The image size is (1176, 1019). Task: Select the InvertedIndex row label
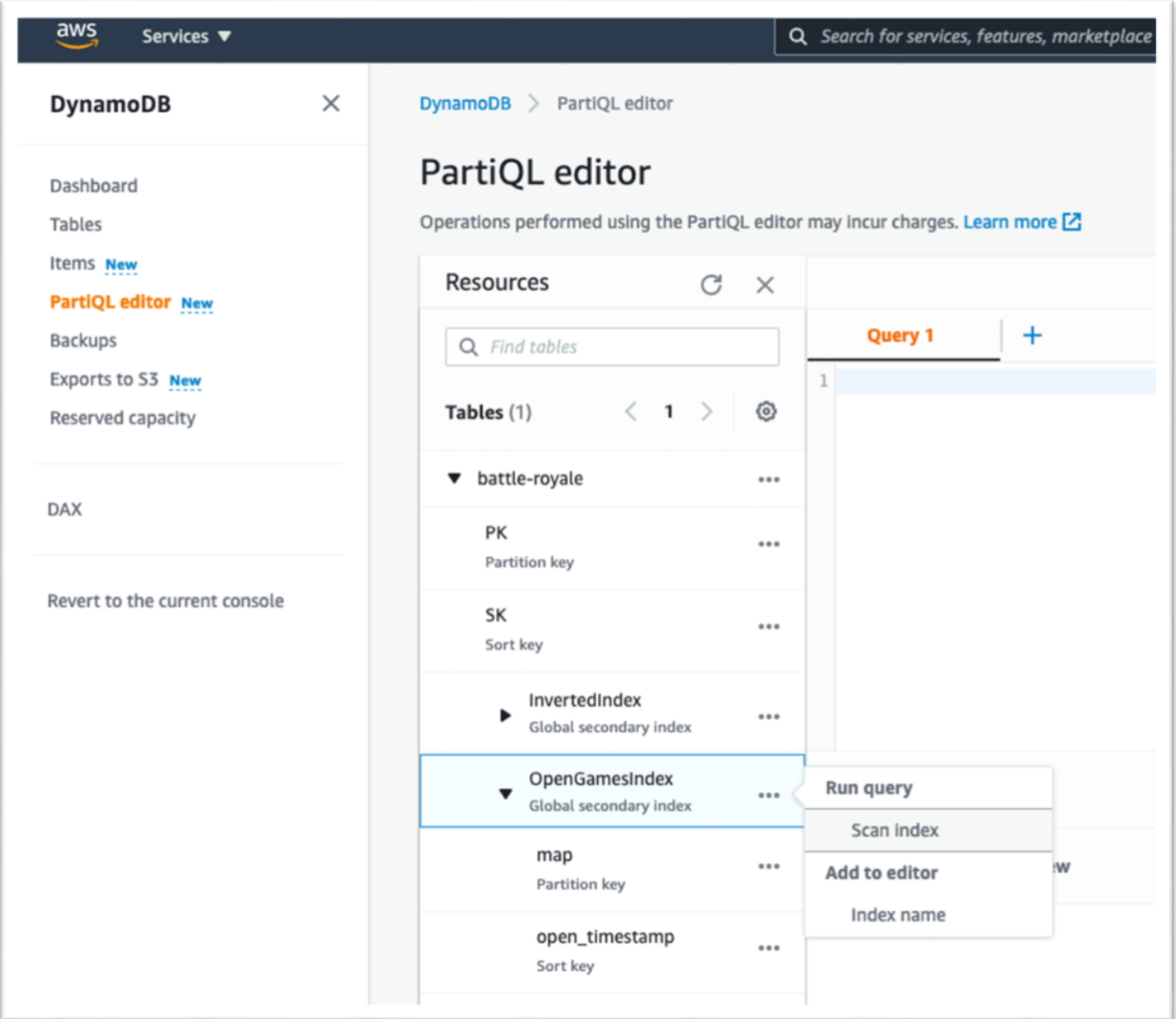[x=585, y=700]
